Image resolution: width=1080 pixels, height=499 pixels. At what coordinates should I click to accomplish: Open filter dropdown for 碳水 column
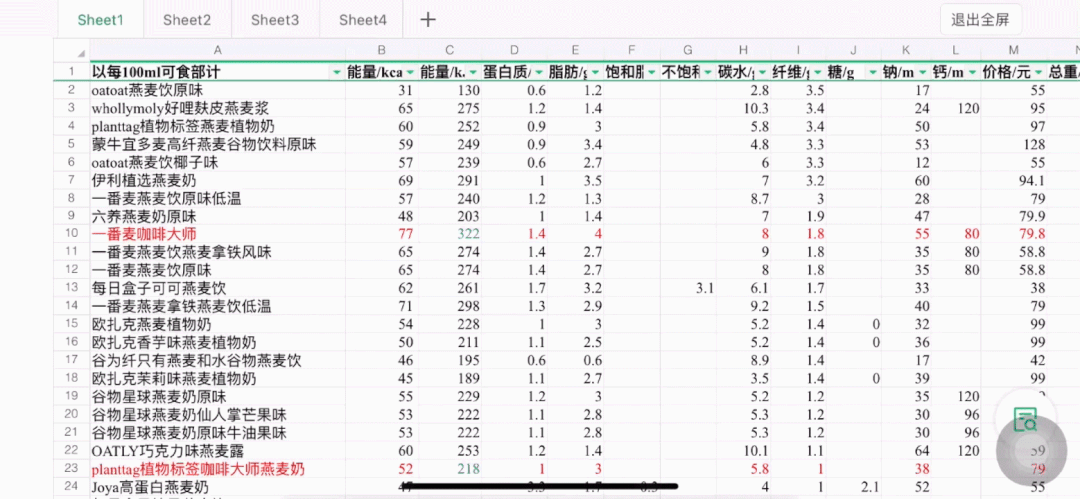pyautogui.click(x=762, y=72)
